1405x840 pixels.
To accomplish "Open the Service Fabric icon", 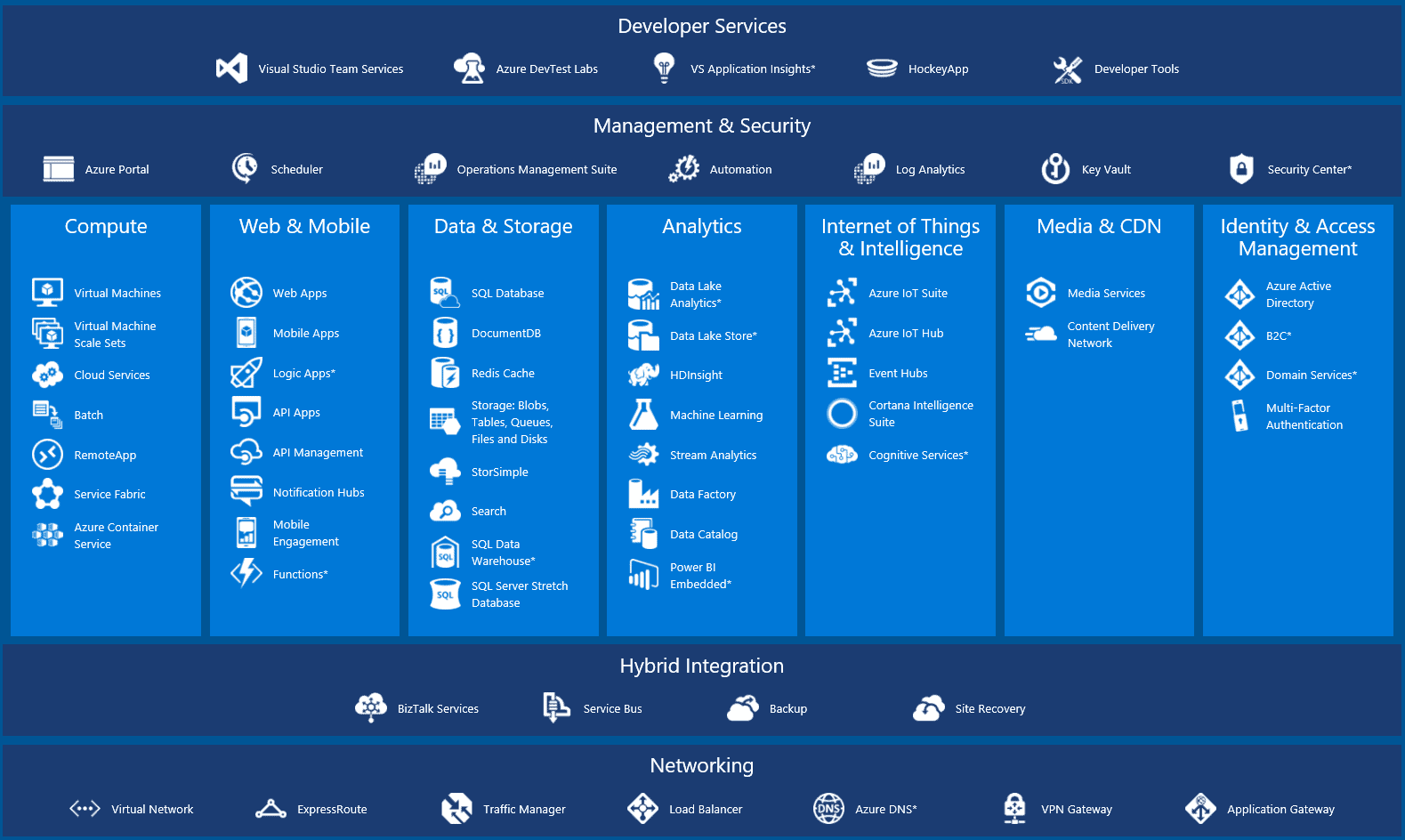I will (x=48, y=494).
